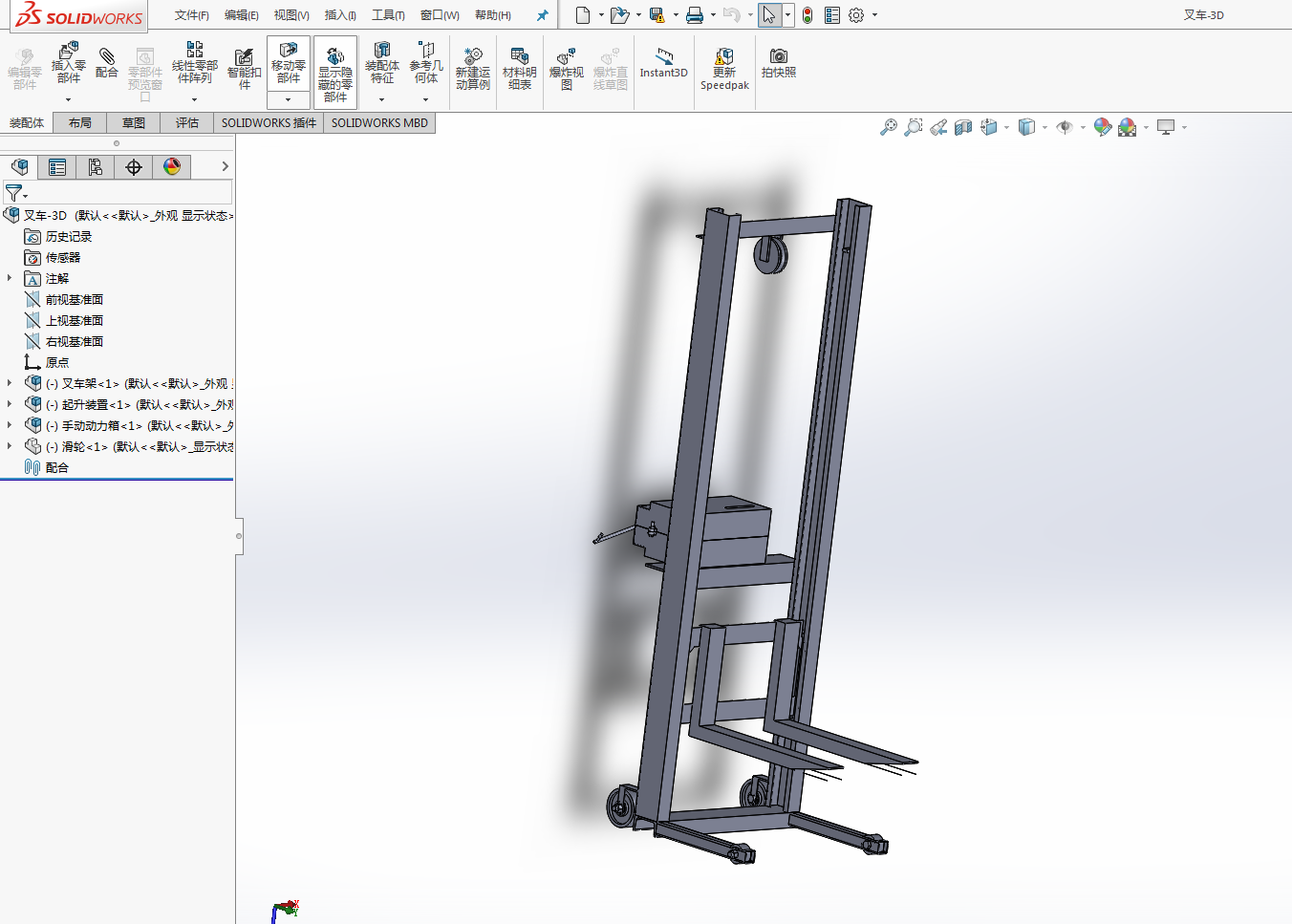Switch to SOLIDWORKS MBD tab
This screenshot has height=924, width=1292.
[x=379, y=123]
